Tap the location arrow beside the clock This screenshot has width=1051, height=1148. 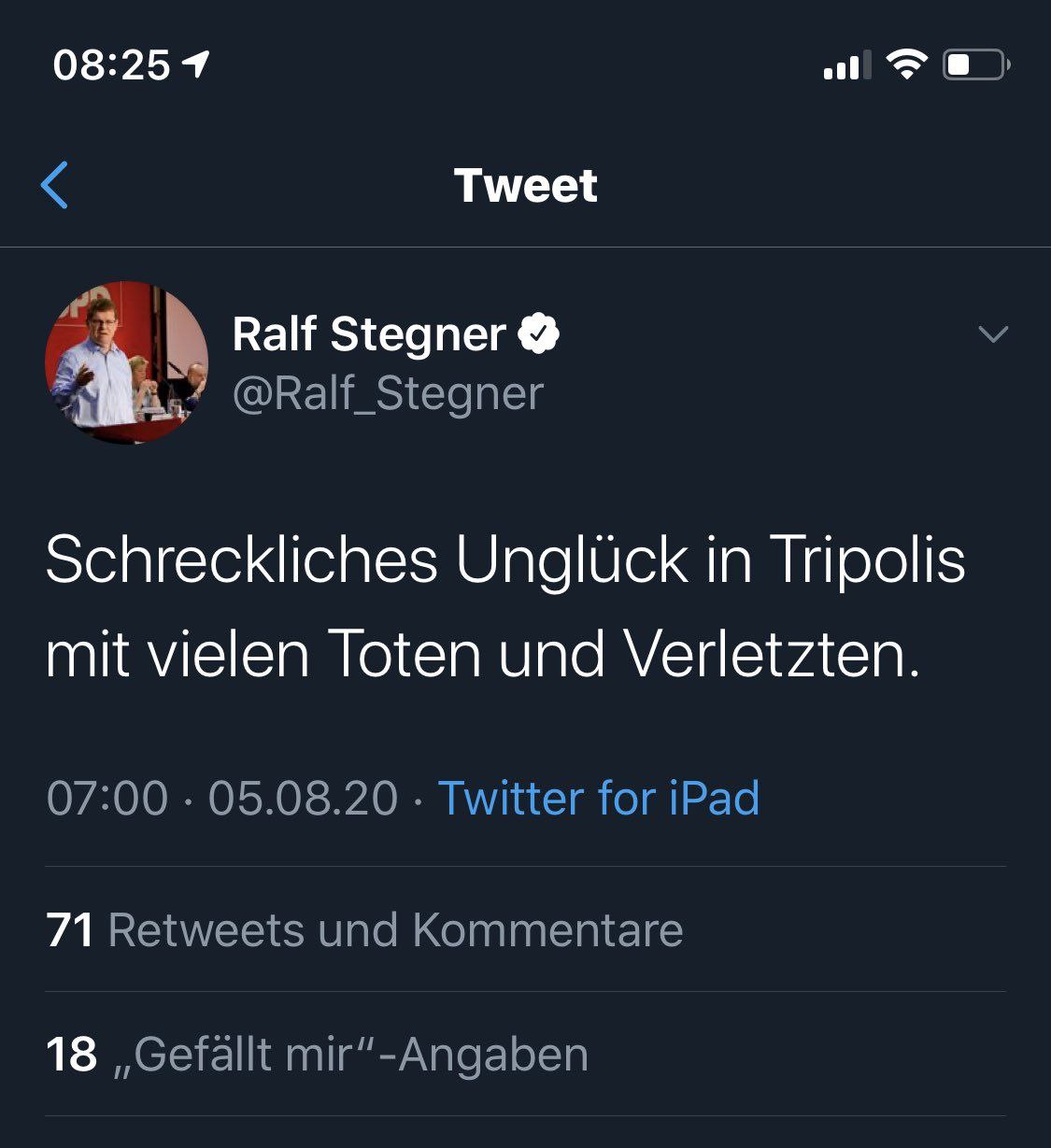(196, 64)
